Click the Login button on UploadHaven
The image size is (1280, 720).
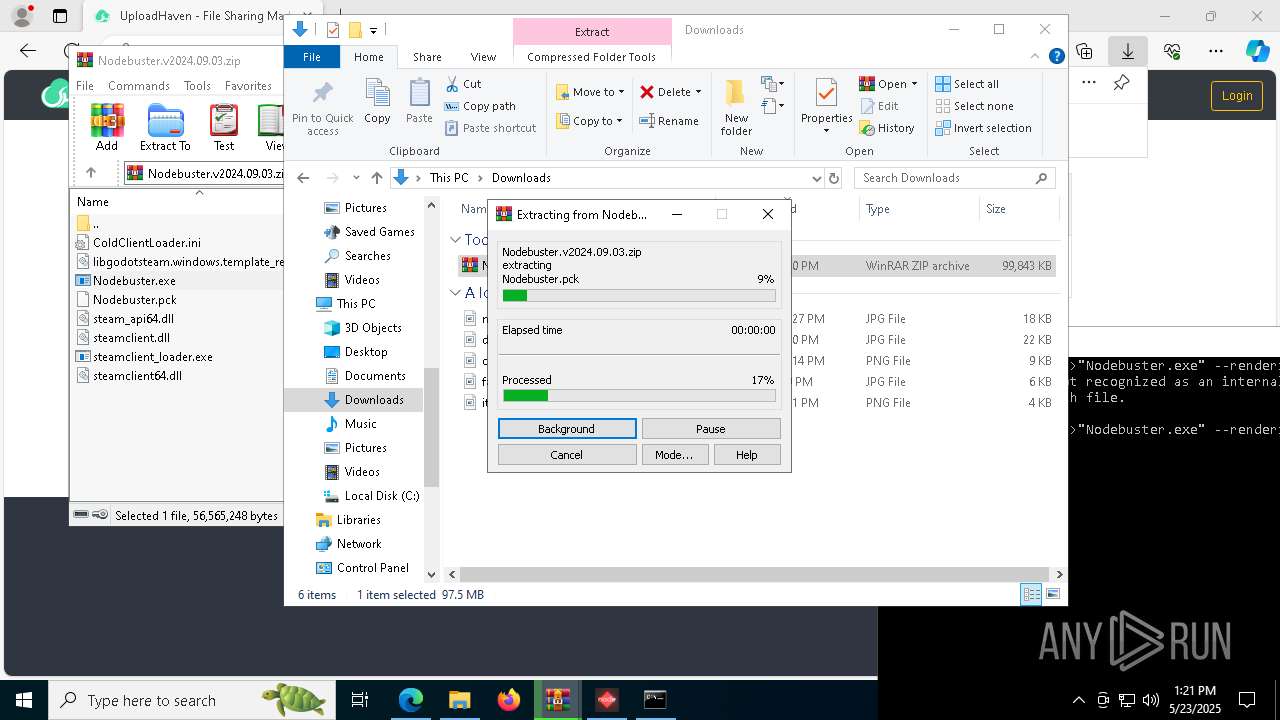1237,96
